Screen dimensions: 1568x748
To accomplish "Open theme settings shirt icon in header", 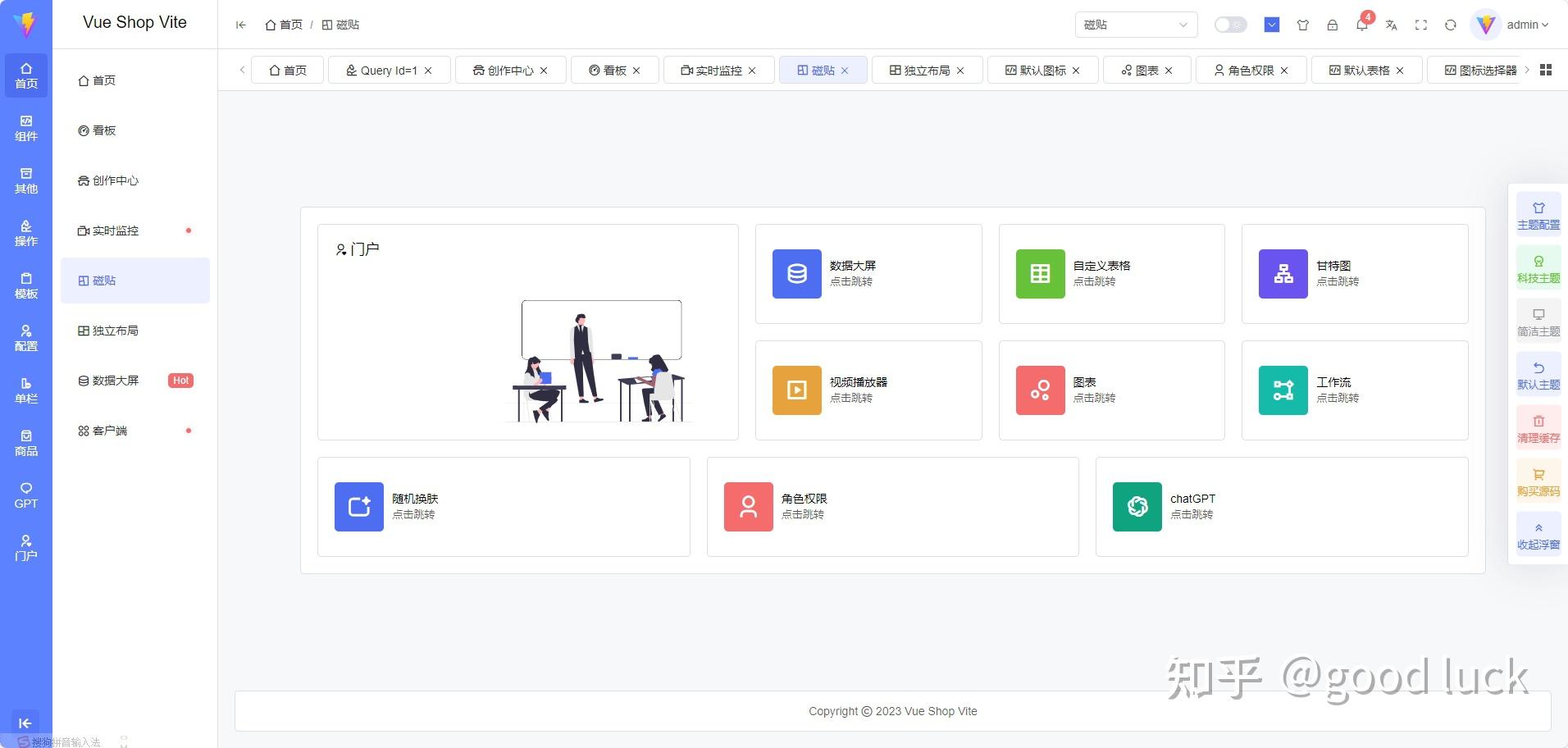I will (x=1303, y=25).
